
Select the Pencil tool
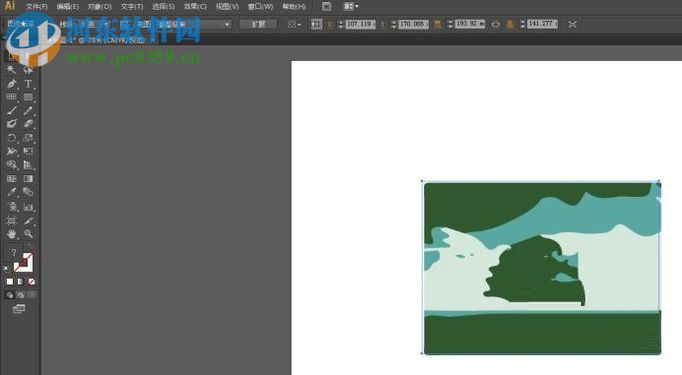point(28,110)
